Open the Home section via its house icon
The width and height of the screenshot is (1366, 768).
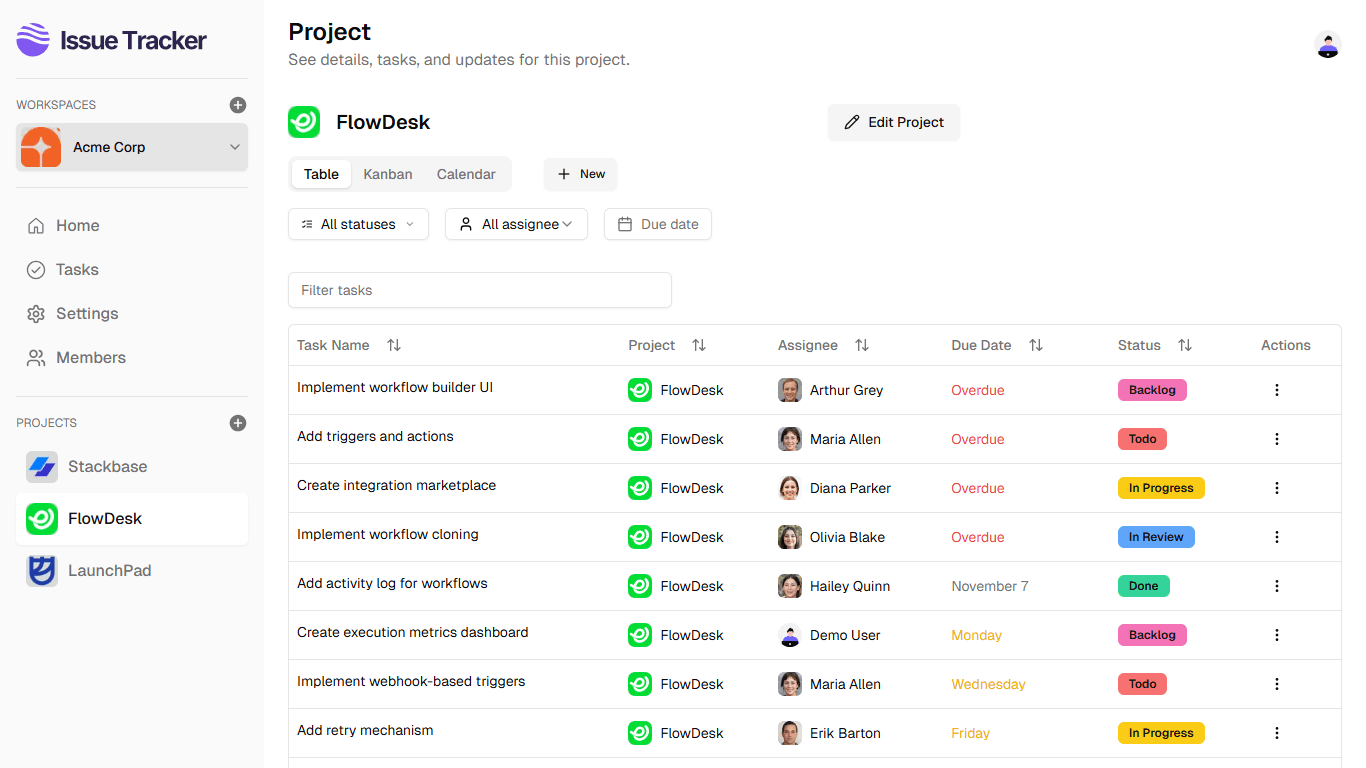click(37, 225)
